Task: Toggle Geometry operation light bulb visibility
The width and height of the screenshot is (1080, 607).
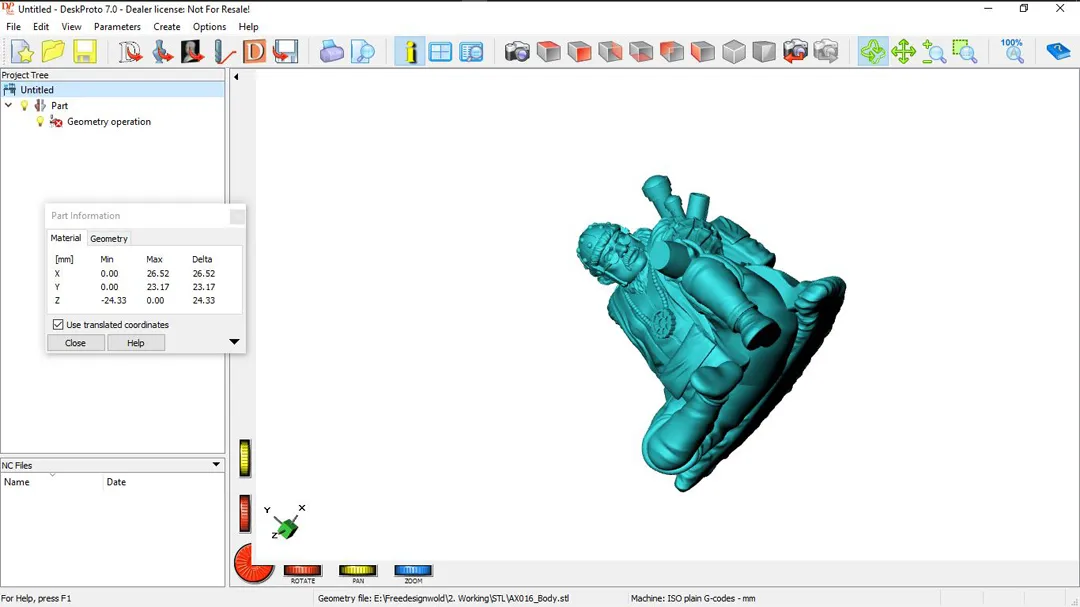Action: [40, 122]
